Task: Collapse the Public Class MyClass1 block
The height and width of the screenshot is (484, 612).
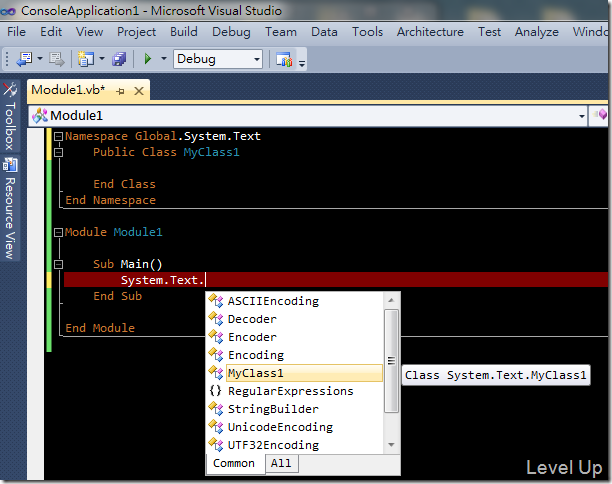Action: [58, 152]
